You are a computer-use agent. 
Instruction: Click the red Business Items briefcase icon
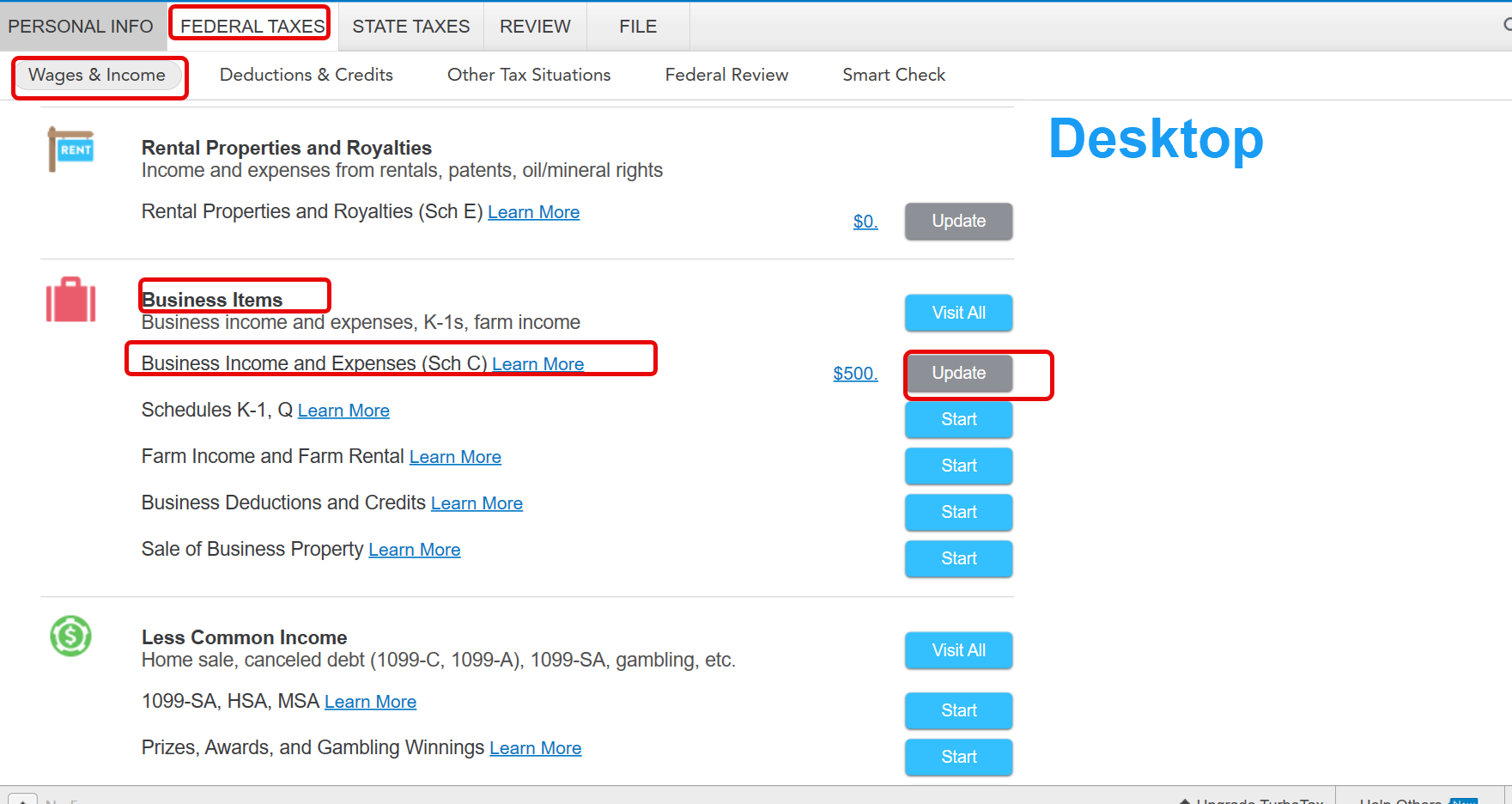tap(70, 300)
